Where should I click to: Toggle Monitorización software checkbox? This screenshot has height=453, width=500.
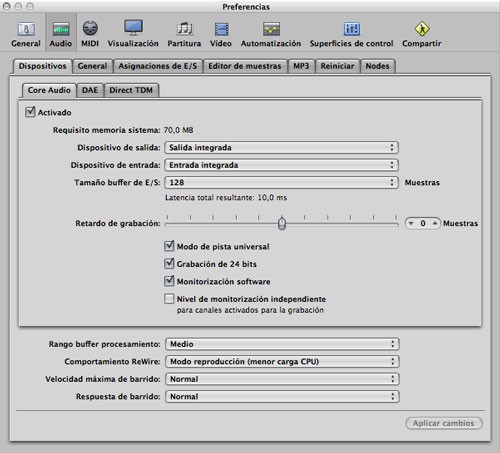pos(169,281)
